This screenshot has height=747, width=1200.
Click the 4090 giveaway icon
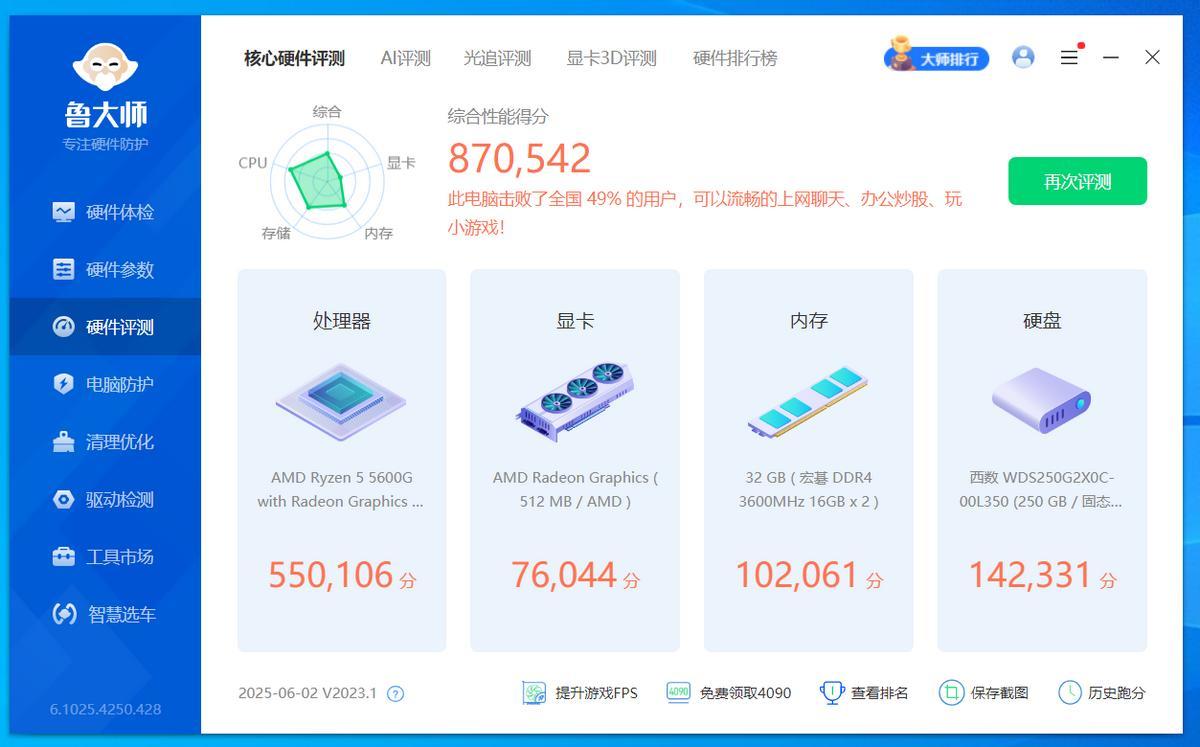click(679, 692)
